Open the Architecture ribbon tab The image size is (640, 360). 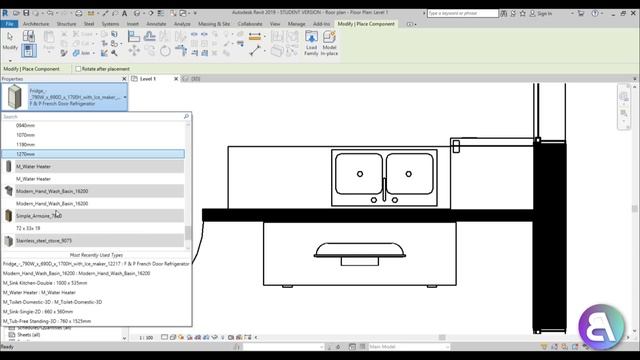(x=36, y=24)
